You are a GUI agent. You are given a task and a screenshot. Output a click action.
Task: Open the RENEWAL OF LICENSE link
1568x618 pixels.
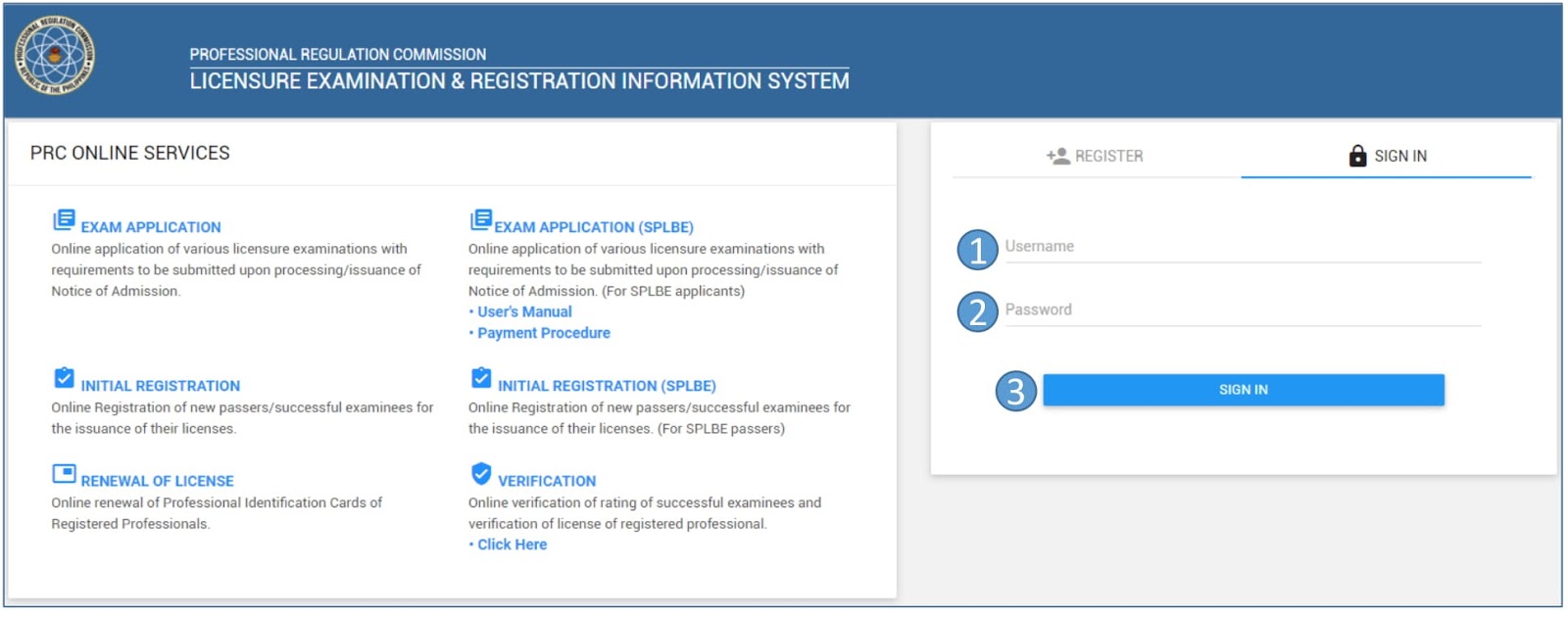tap(158, 482)
